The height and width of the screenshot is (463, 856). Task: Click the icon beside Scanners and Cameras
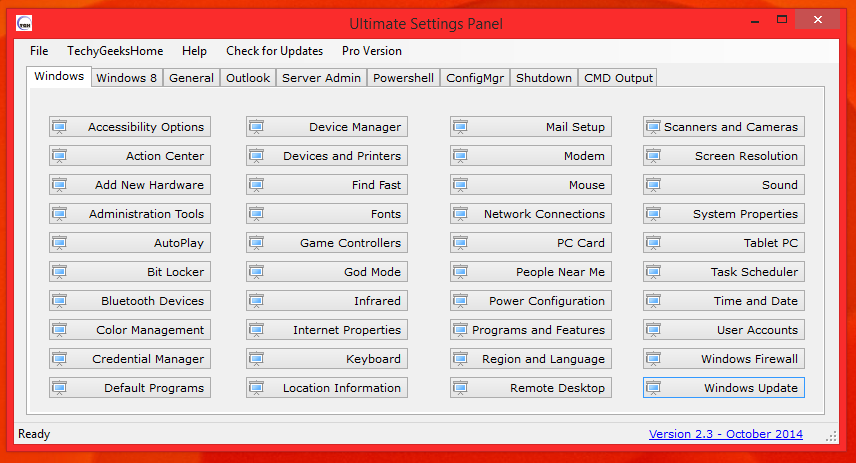coord(653,127)
